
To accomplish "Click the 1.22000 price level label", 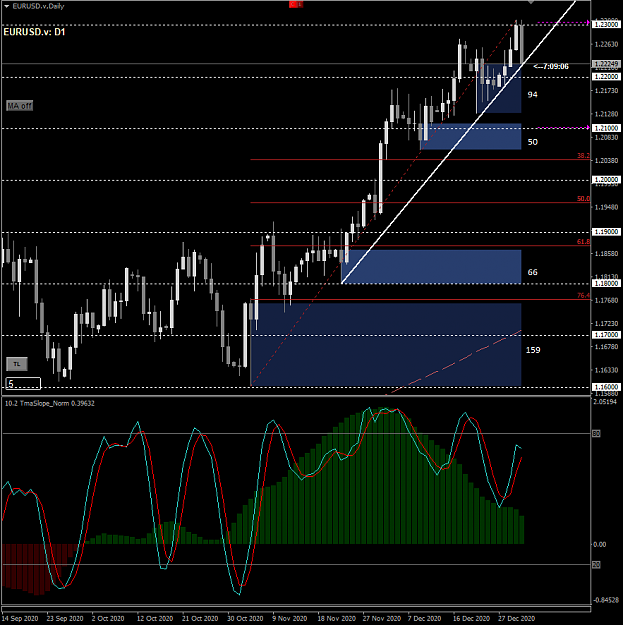I will [x=606, y=77].
